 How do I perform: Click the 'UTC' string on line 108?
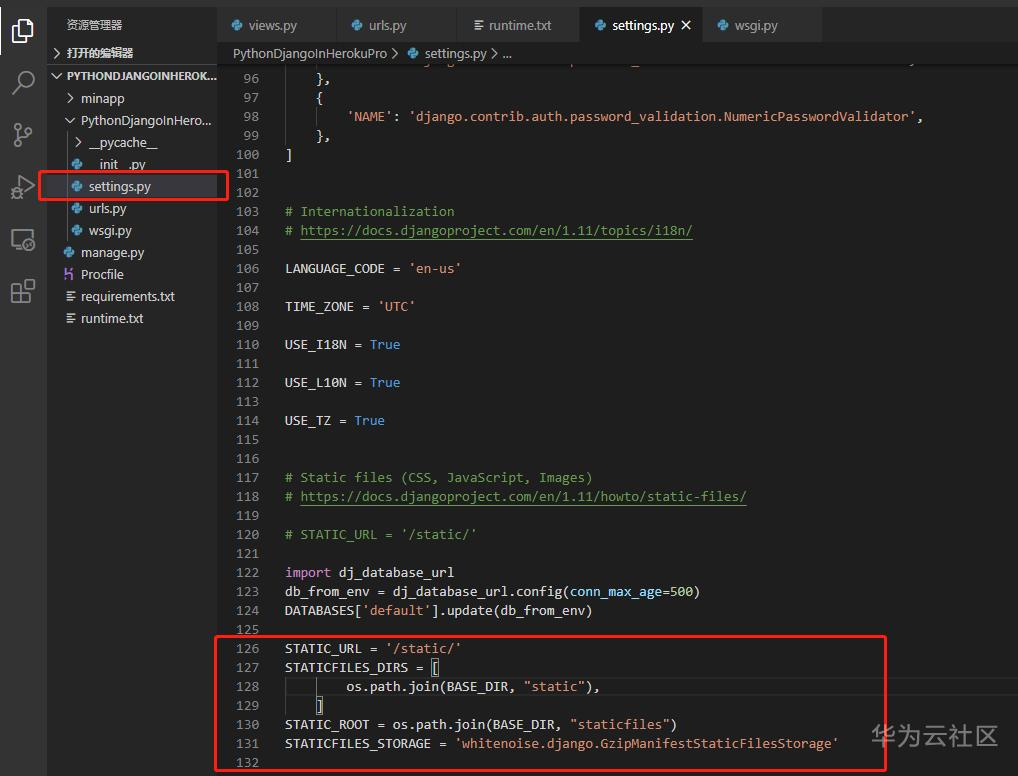[396, 307]
